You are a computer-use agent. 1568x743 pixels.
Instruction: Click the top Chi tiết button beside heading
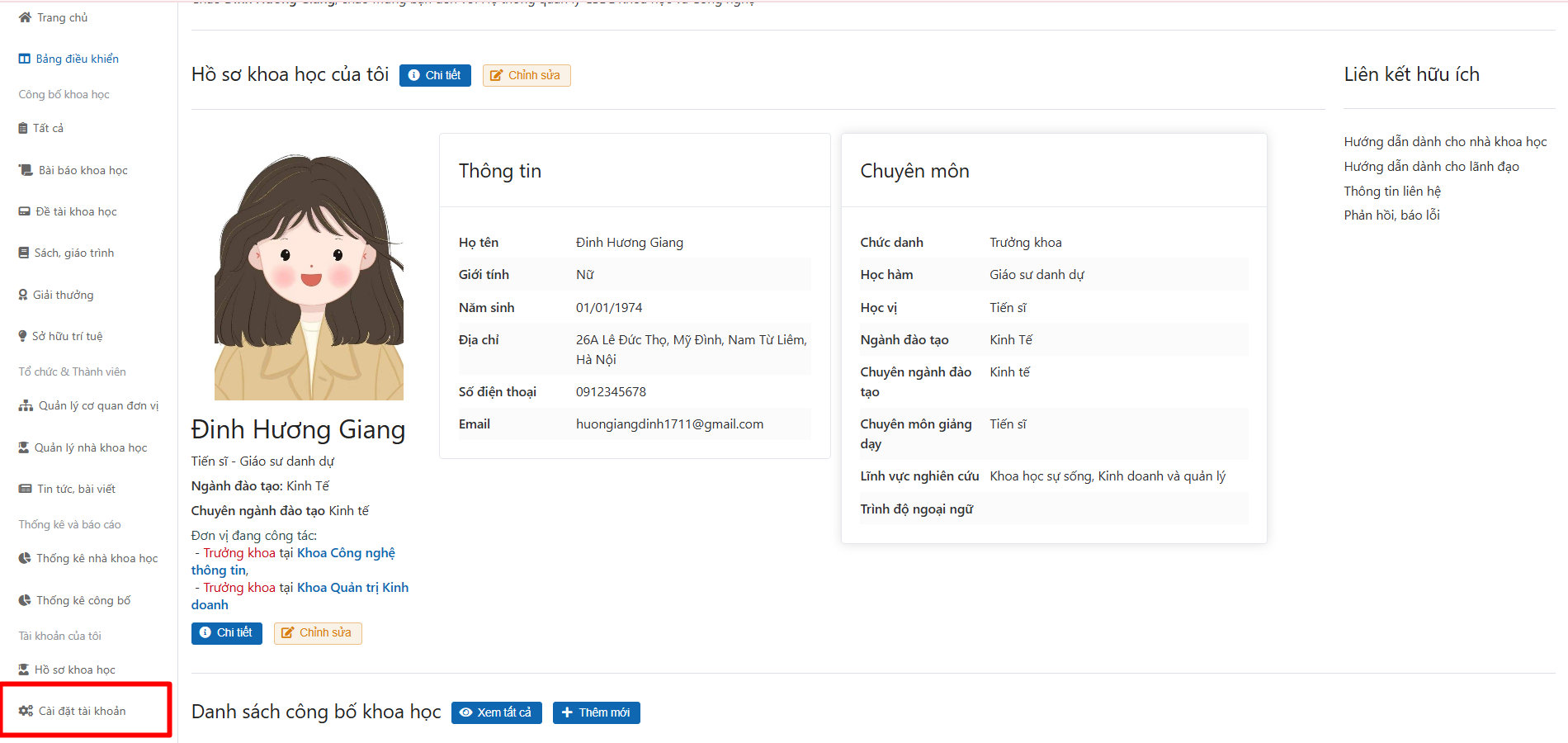coord(435,75)
